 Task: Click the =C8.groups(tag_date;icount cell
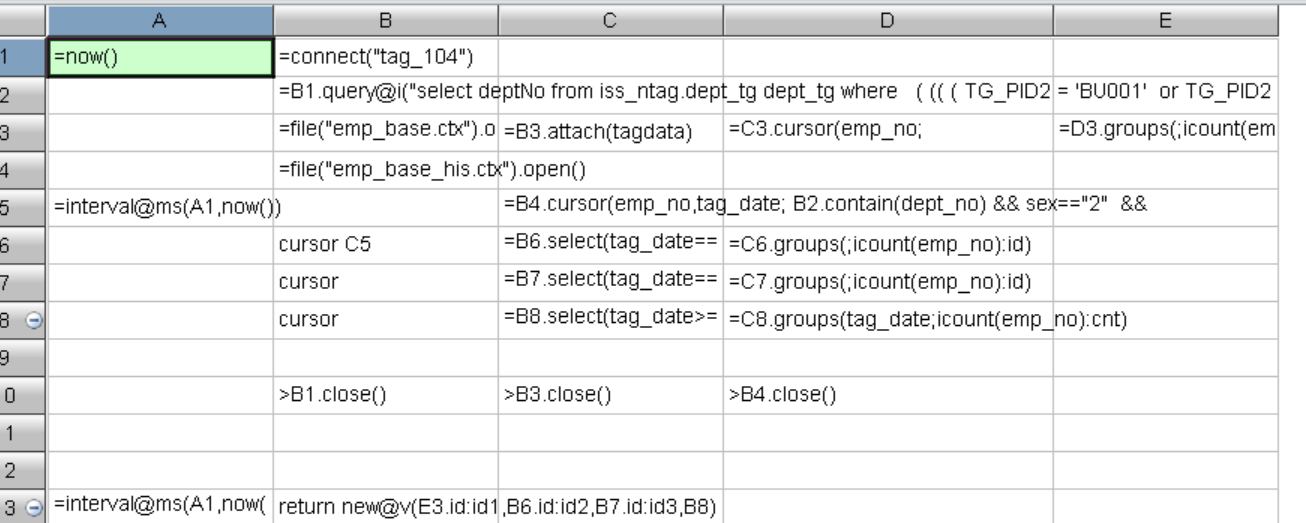pyautogui.click(x=887, y=320)
